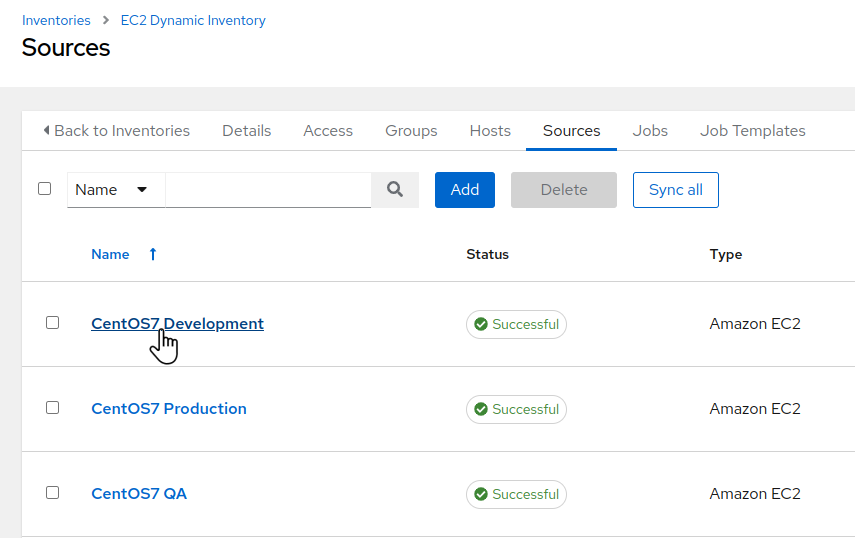The width and height of the screenshot is (855, 538).
Task: Switch to the Jobs tab
Action: [650, 131]
